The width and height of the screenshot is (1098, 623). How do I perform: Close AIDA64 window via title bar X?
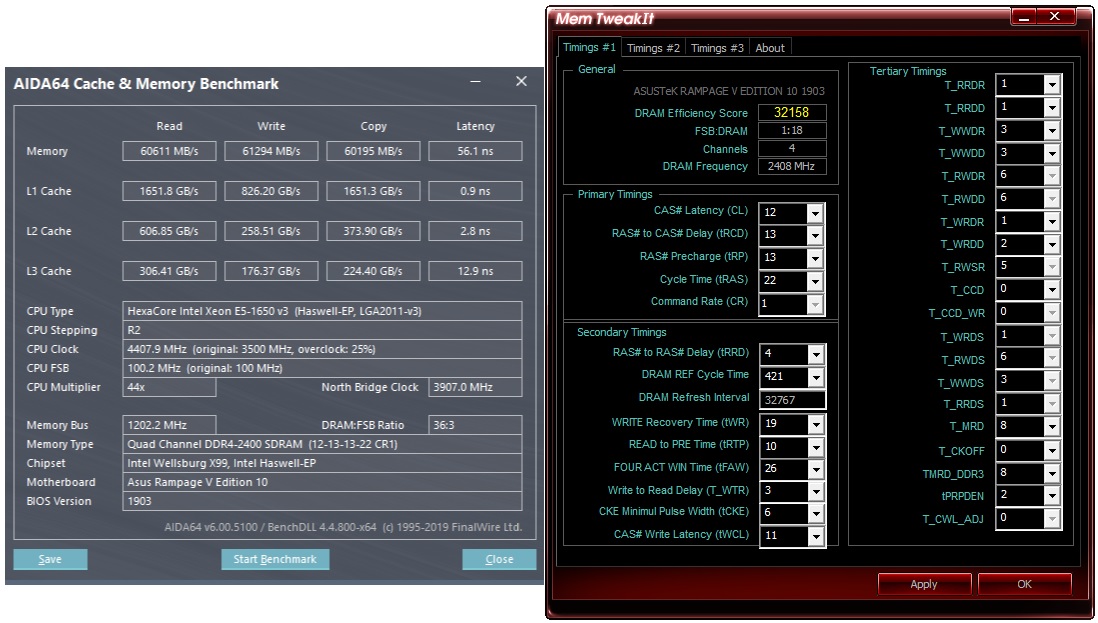(521, 81)
